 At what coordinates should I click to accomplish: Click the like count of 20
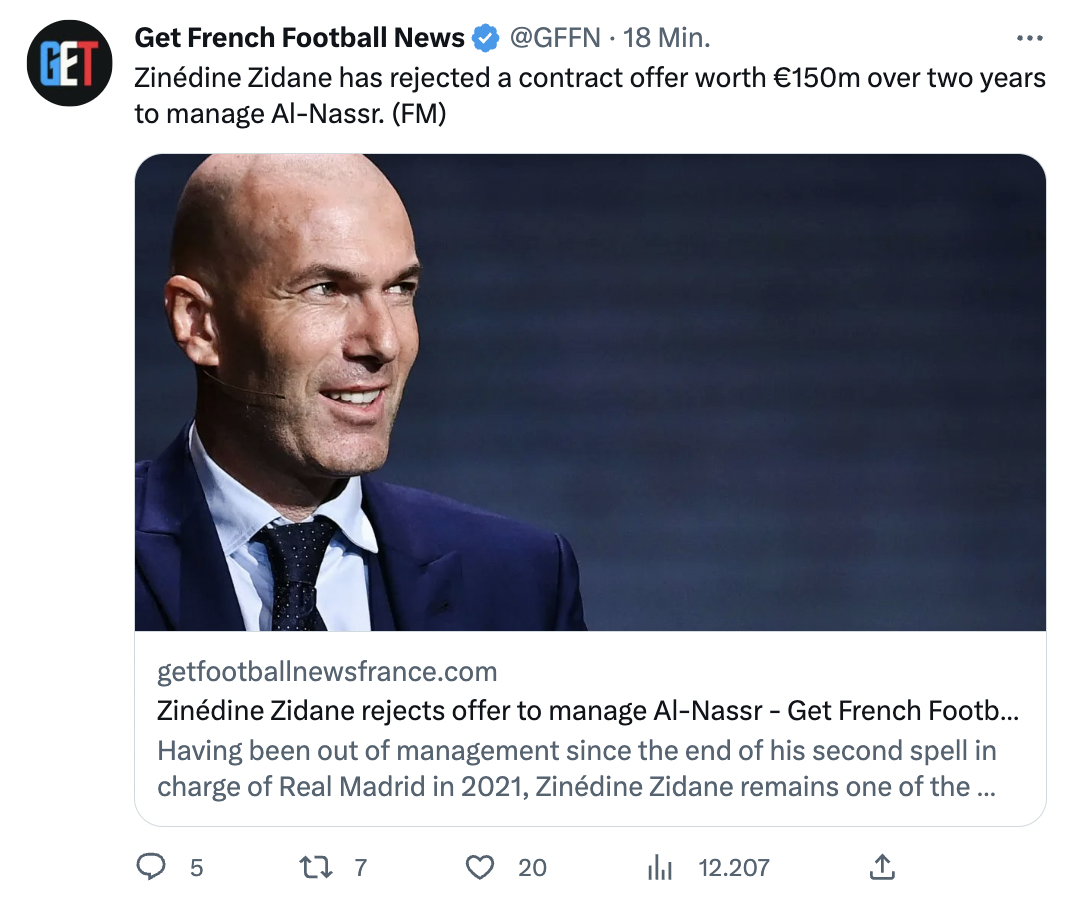tap(532, 867)
